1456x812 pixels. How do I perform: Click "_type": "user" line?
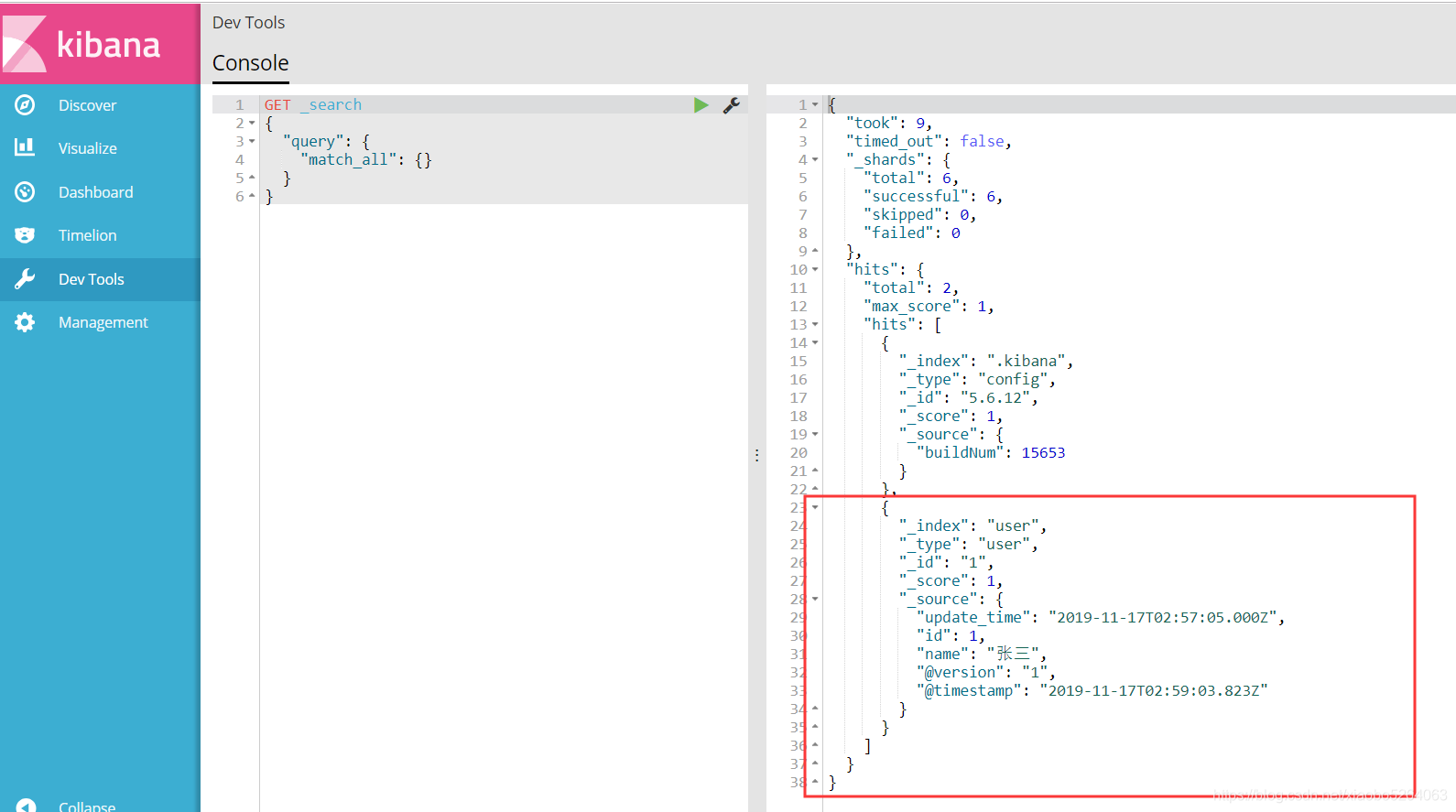point(969,544)
